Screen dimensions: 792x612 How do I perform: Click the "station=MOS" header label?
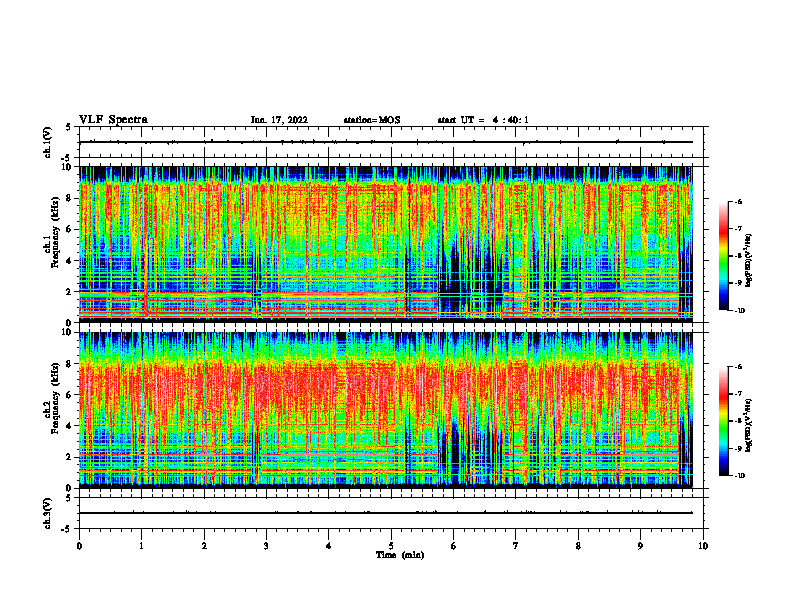tap(372, 120)
